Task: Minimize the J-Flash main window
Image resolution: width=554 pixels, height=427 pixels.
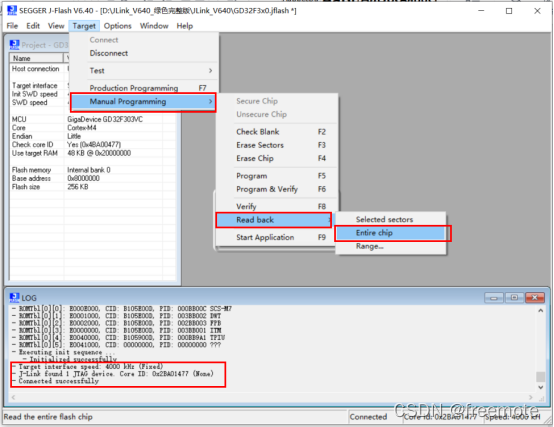Action: point(481,11)
